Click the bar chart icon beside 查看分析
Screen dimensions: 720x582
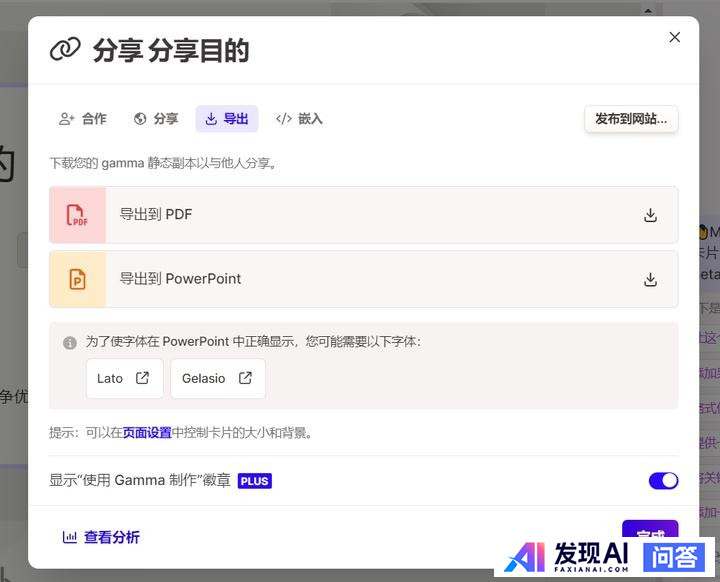pyautogui.click(x=69, y=537)
